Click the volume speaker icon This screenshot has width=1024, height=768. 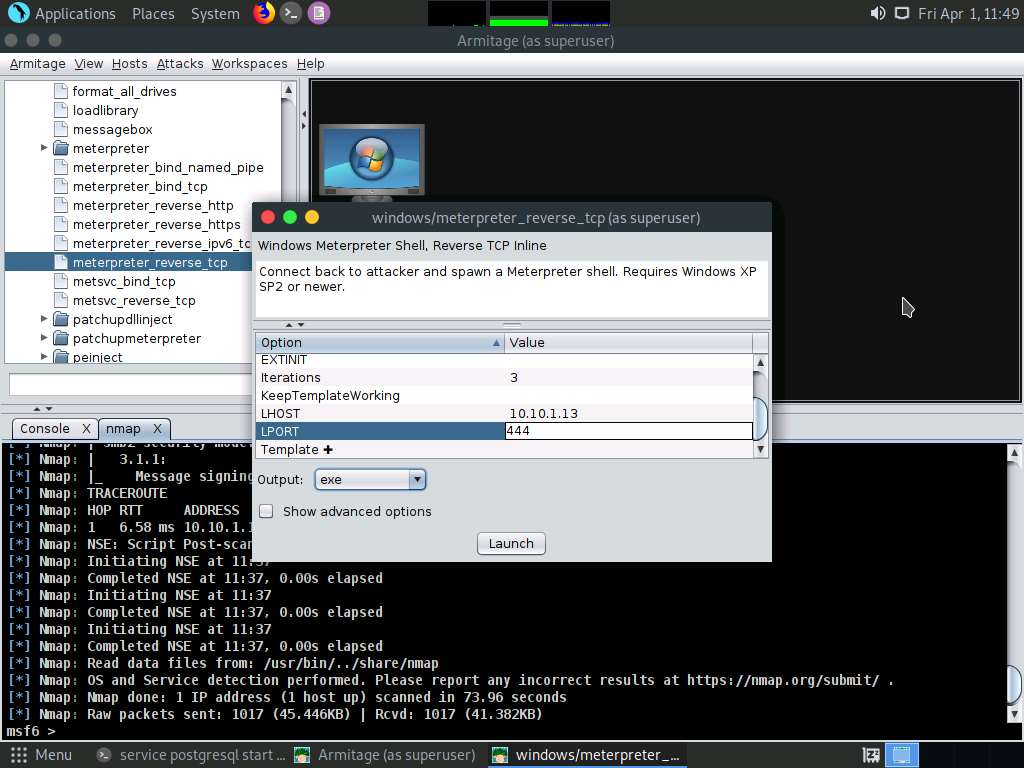(x=877, y=13)
